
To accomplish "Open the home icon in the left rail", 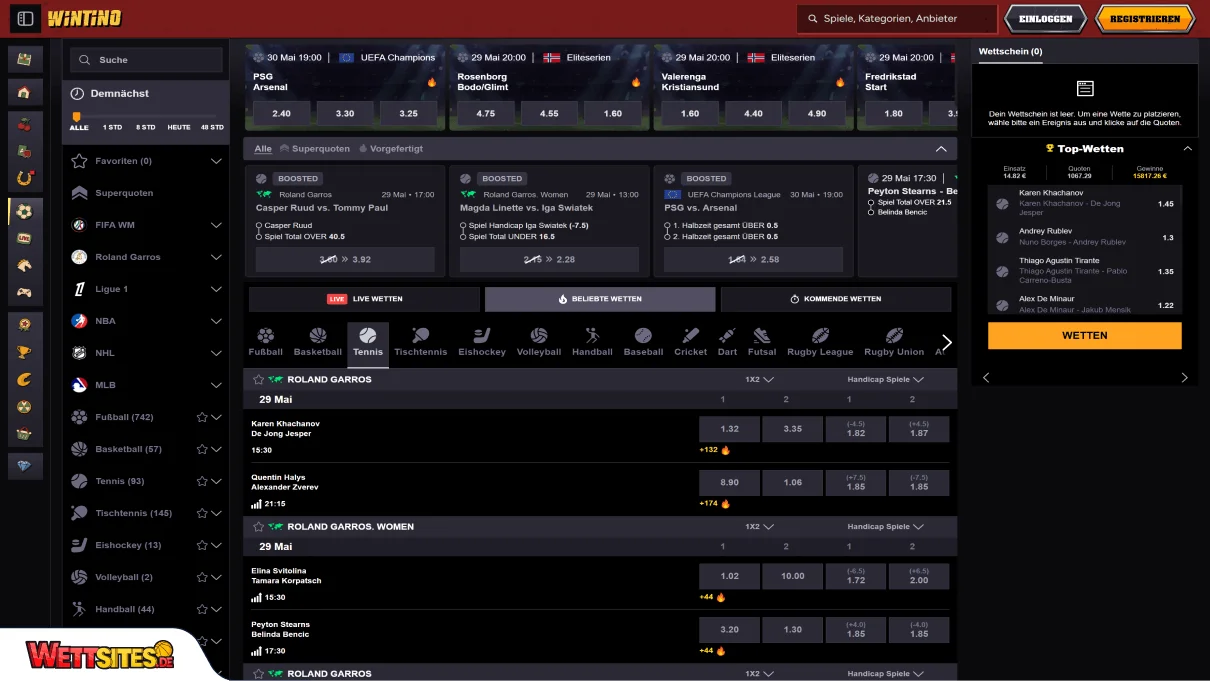I will point(24,93).
